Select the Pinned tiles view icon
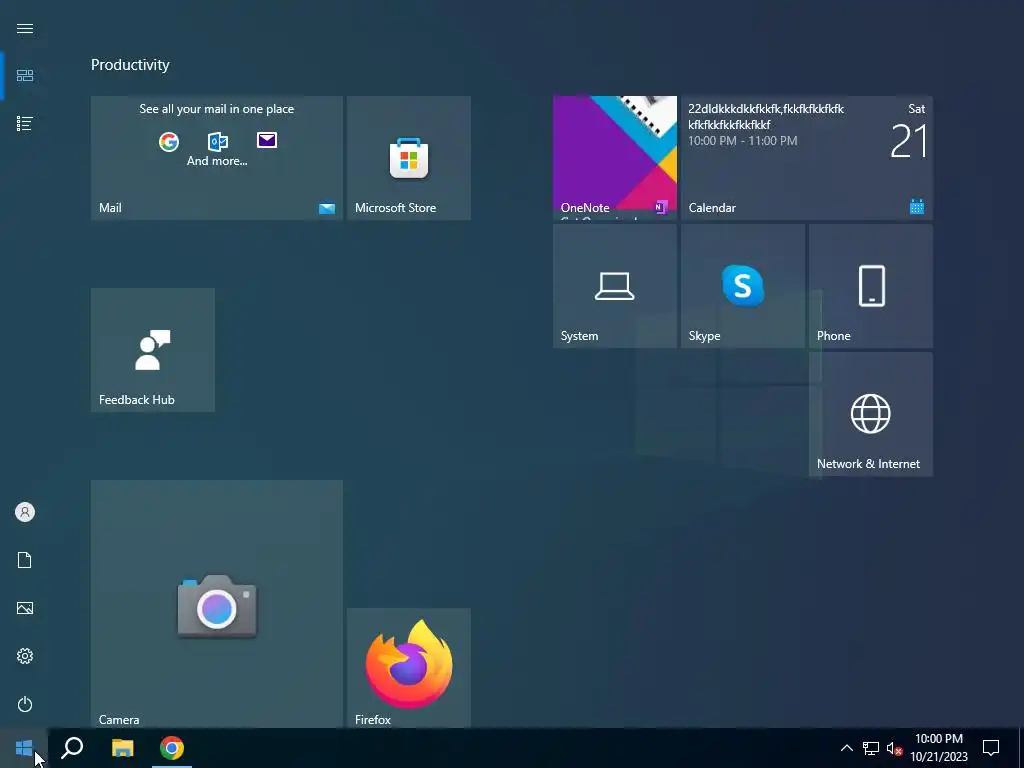The image size is (1024, 768). [x=25, y=76]
